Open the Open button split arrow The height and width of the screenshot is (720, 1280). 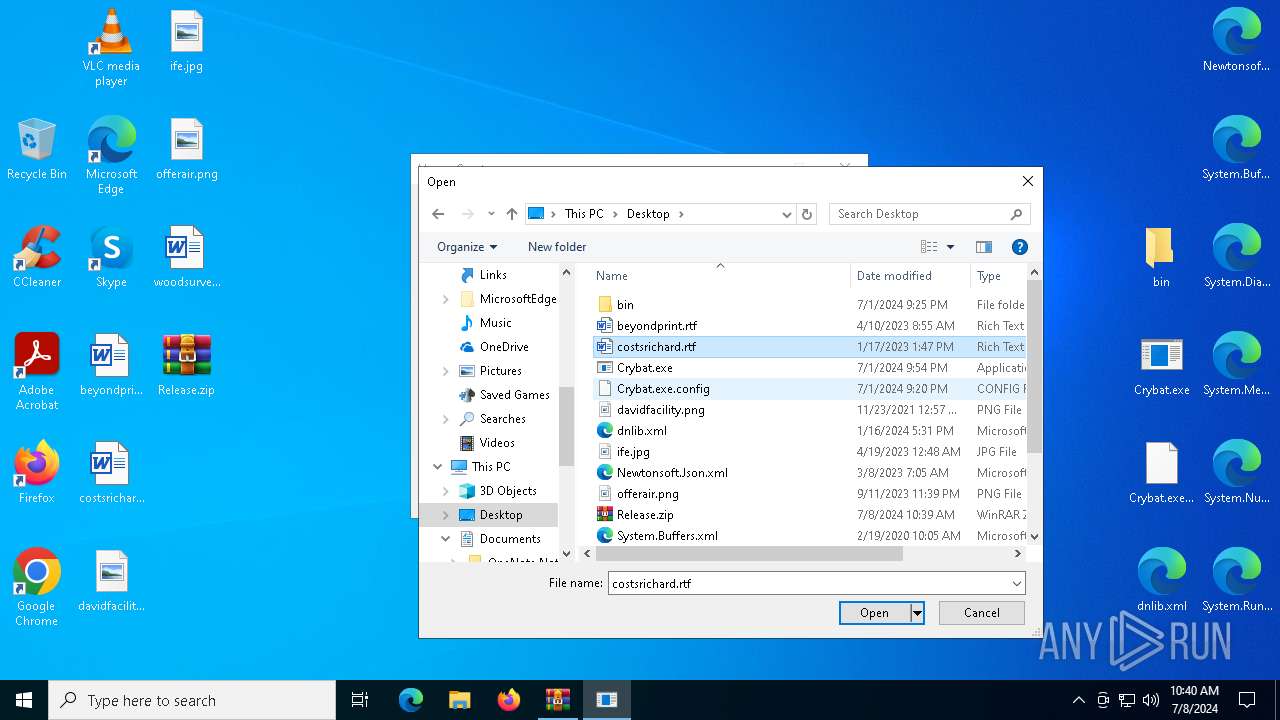(917, 613)
